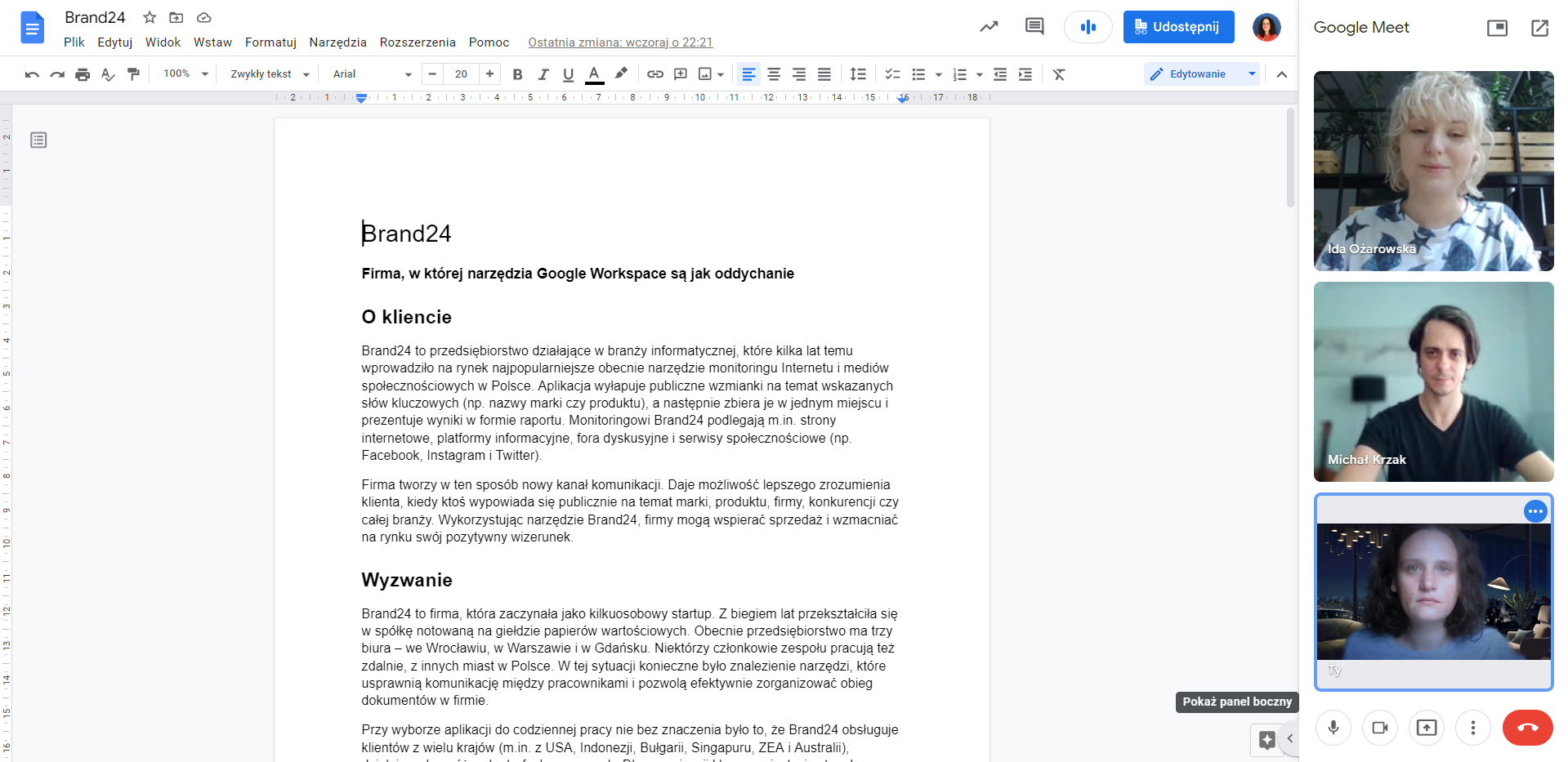
Task: Open the zoom level dropdown at 100%
Action: click(x=185, y=74)
